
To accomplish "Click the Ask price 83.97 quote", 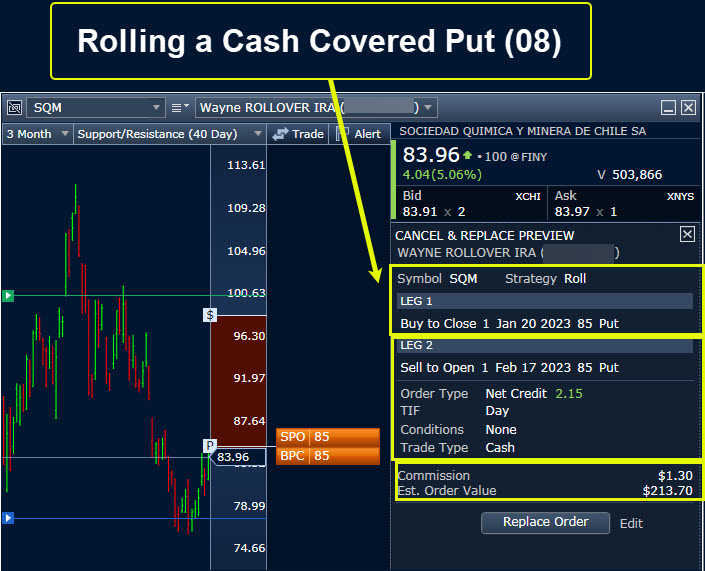I will coord(575,211).
